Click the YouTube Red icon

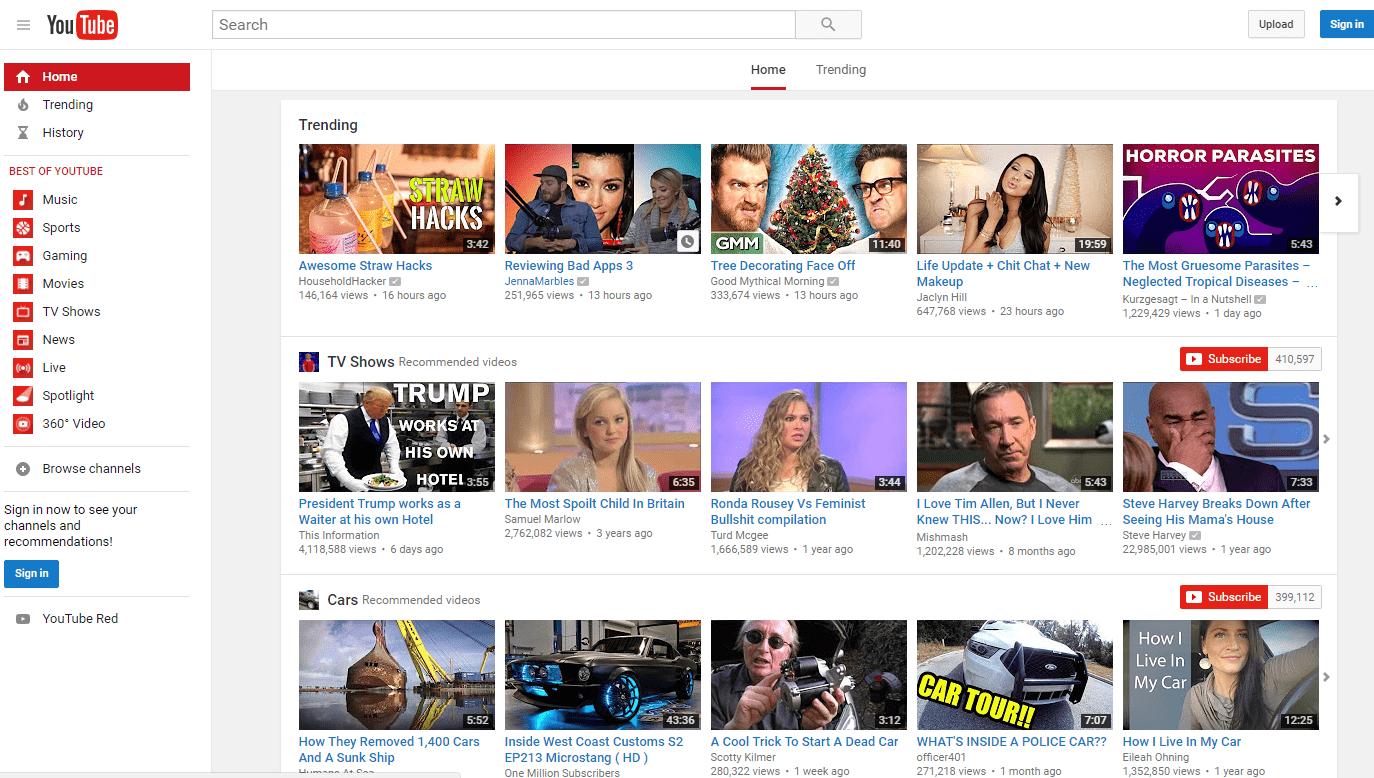tap(23, 619)
